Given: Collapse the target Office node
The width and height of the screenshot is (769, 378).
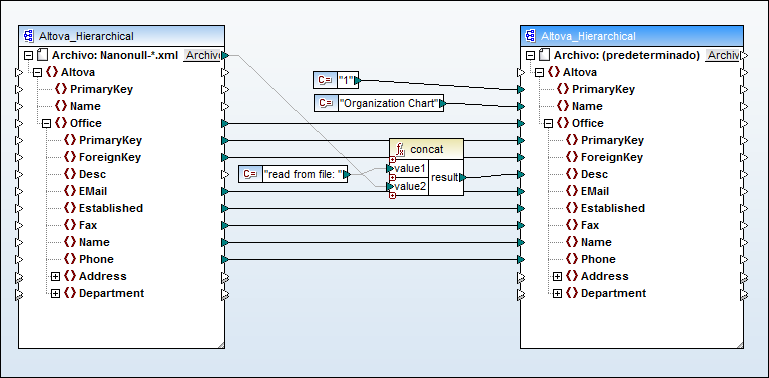Looking at the screenshot, I should [x=549, y=124].
